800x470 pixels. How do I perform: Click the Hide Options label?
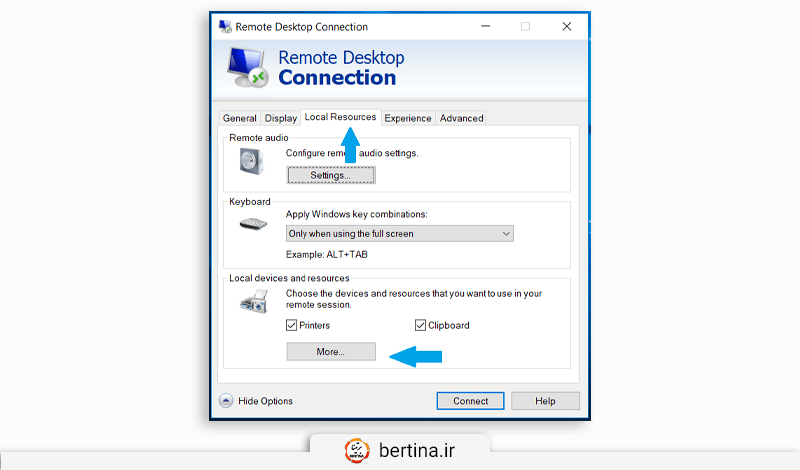(265, 401)
